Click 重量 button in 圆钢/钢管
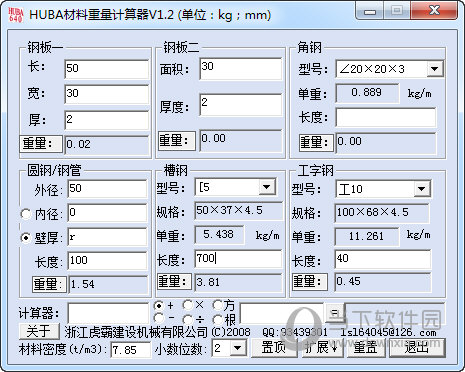This screenshot has width=465, height=372. (x=49, y=284)
